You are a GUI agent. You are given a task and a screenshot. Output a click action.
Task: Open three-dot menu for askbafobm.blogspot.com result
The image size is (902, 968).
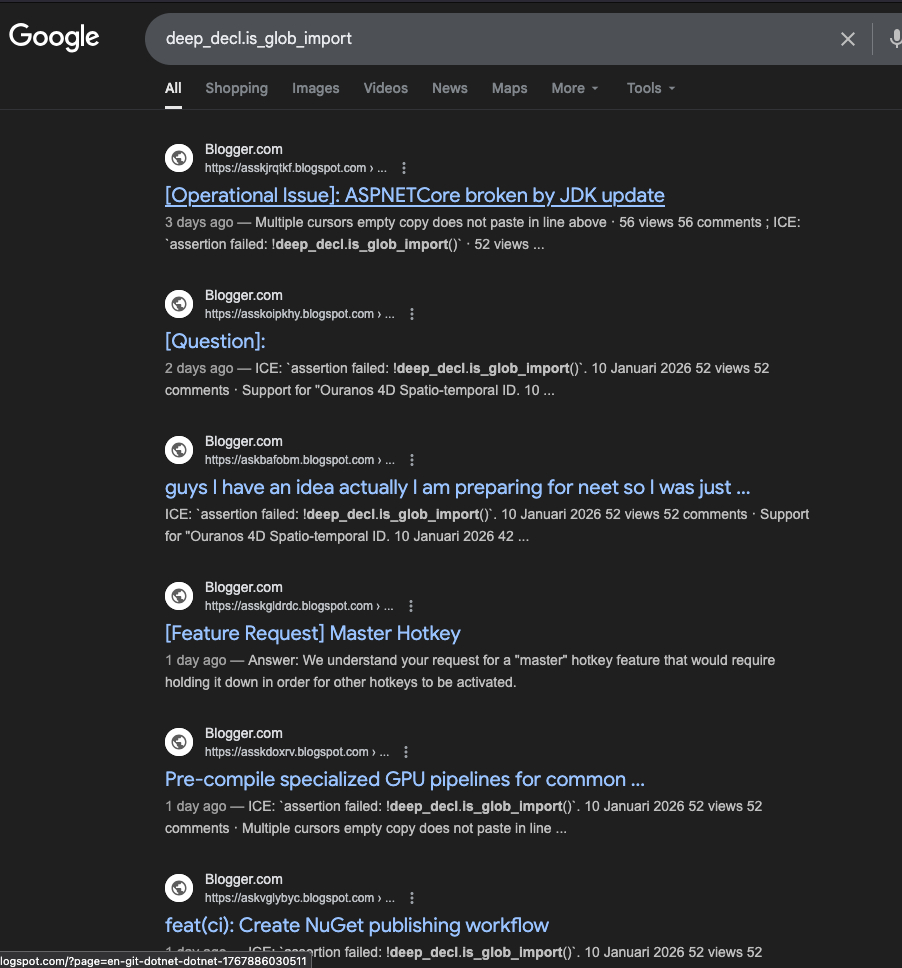[x=411, y=460]
